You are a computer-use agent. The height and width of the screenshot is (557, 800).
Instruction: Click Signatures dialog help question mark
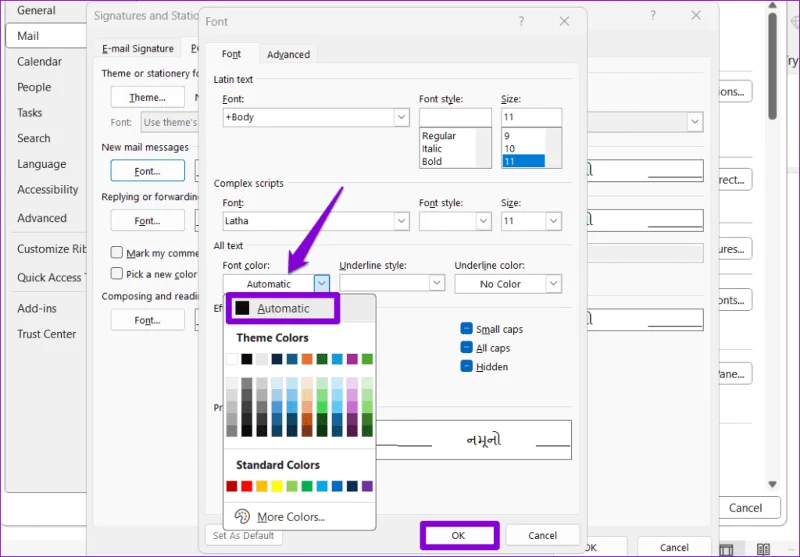point(653,15)
